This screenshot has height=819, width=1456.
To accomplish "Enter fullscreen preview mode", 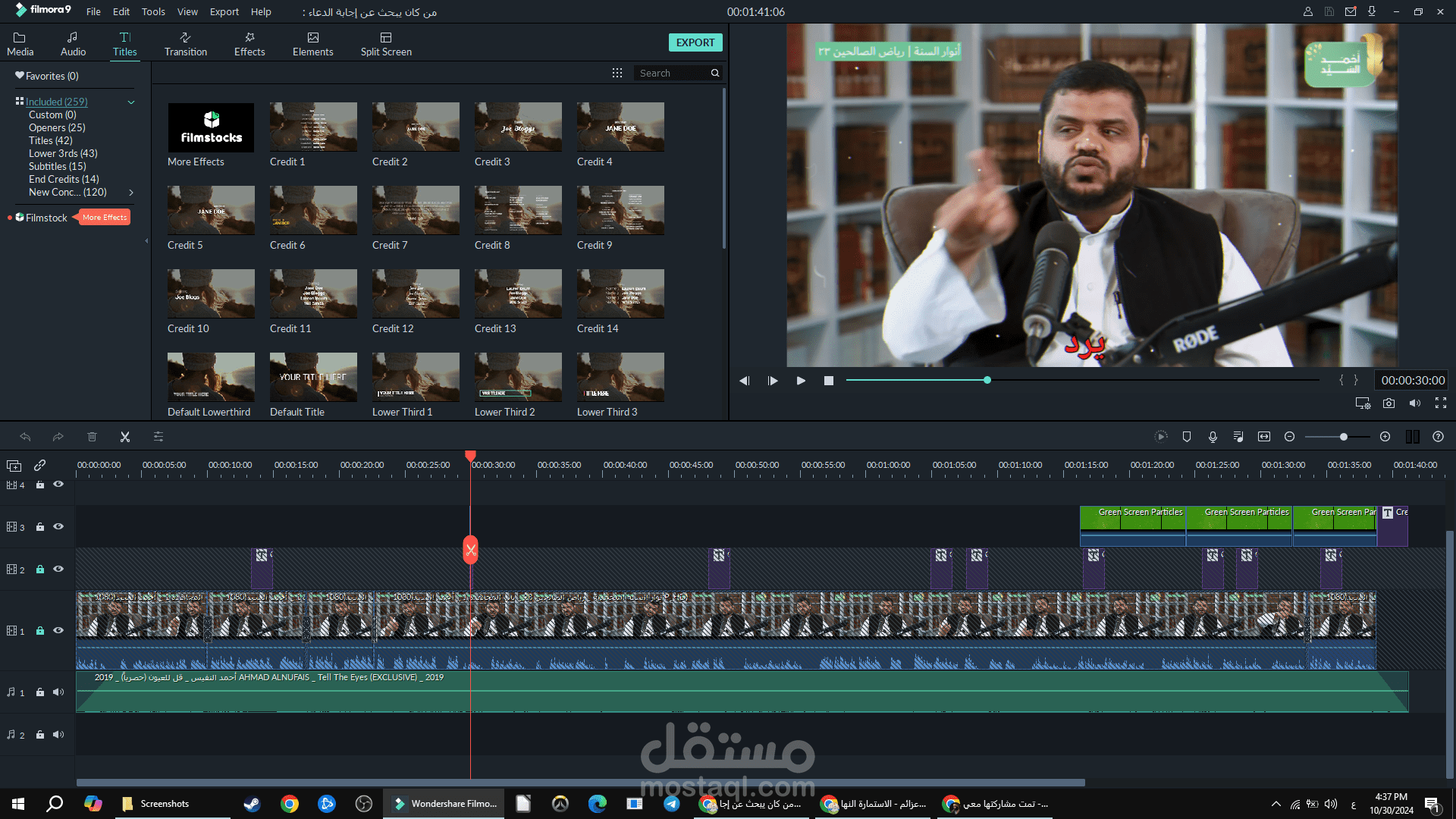I will click(x=1441, y=403).
